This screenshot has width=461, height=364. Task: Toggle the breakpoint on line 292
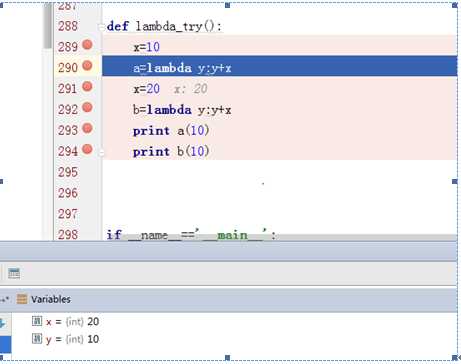point(87,107)
